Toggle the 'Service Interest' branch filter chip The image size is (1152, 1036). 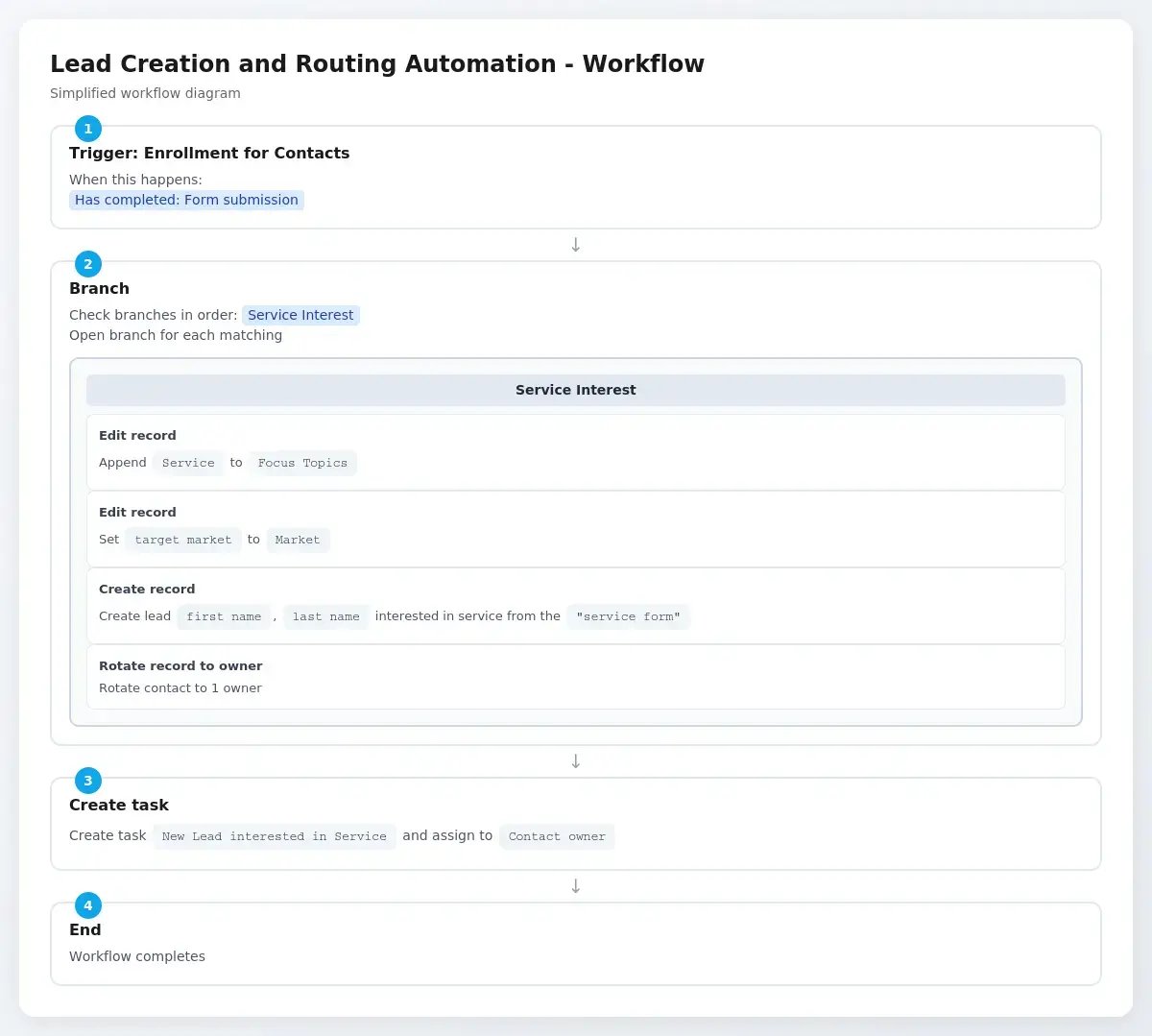click(300, 315)
